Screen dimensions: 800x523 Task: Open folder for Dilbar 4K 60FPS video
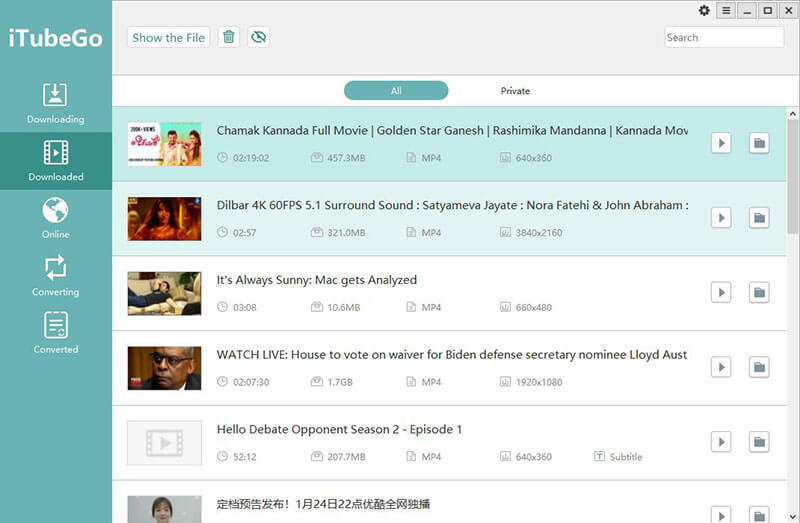point(759,218)
